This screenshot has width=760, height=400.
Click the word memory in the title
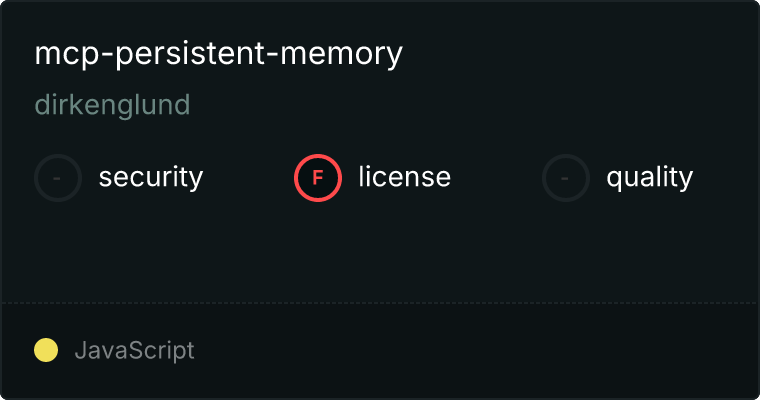point(342,56)
